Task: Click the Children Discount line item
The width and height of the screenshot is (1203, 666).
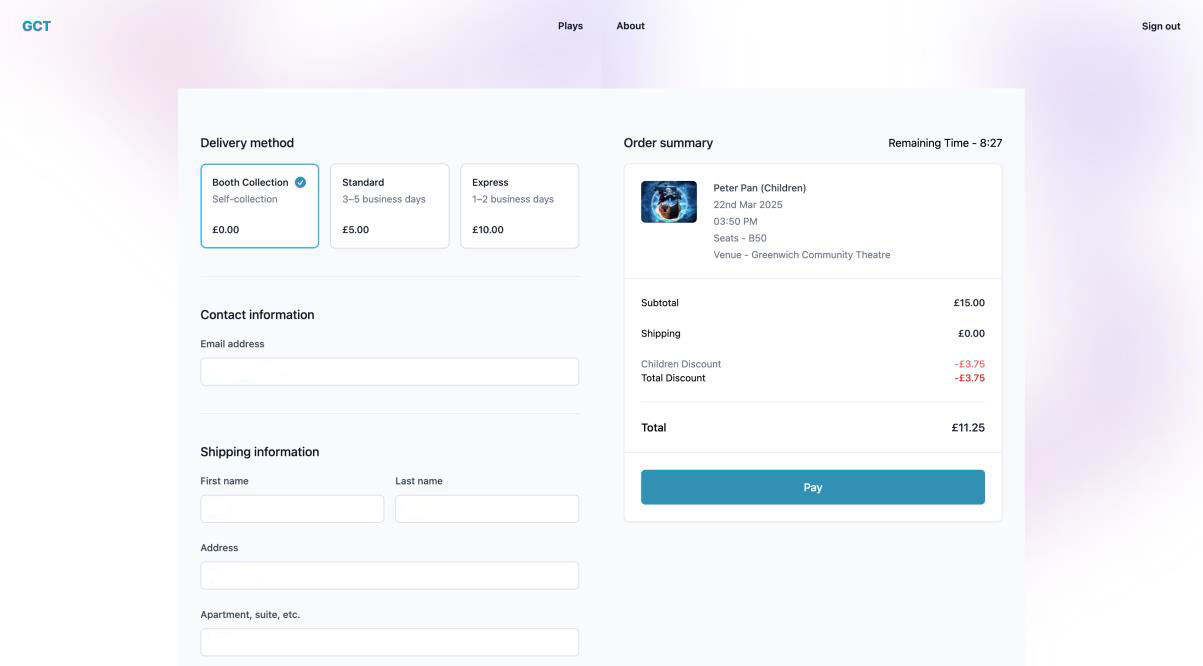Action: click(682, 363)
